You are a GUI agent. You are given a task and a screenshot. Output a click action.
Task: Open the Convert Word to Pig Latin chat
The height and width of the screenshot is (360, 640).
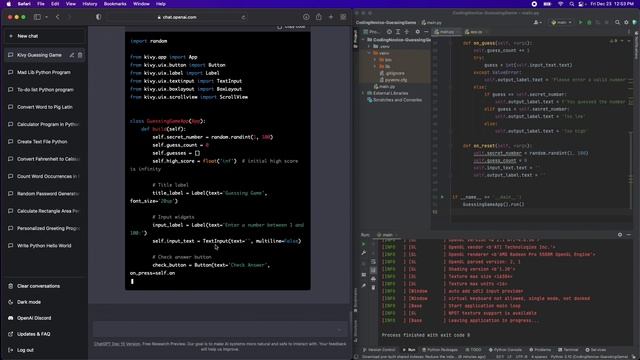tap(45, 107)
